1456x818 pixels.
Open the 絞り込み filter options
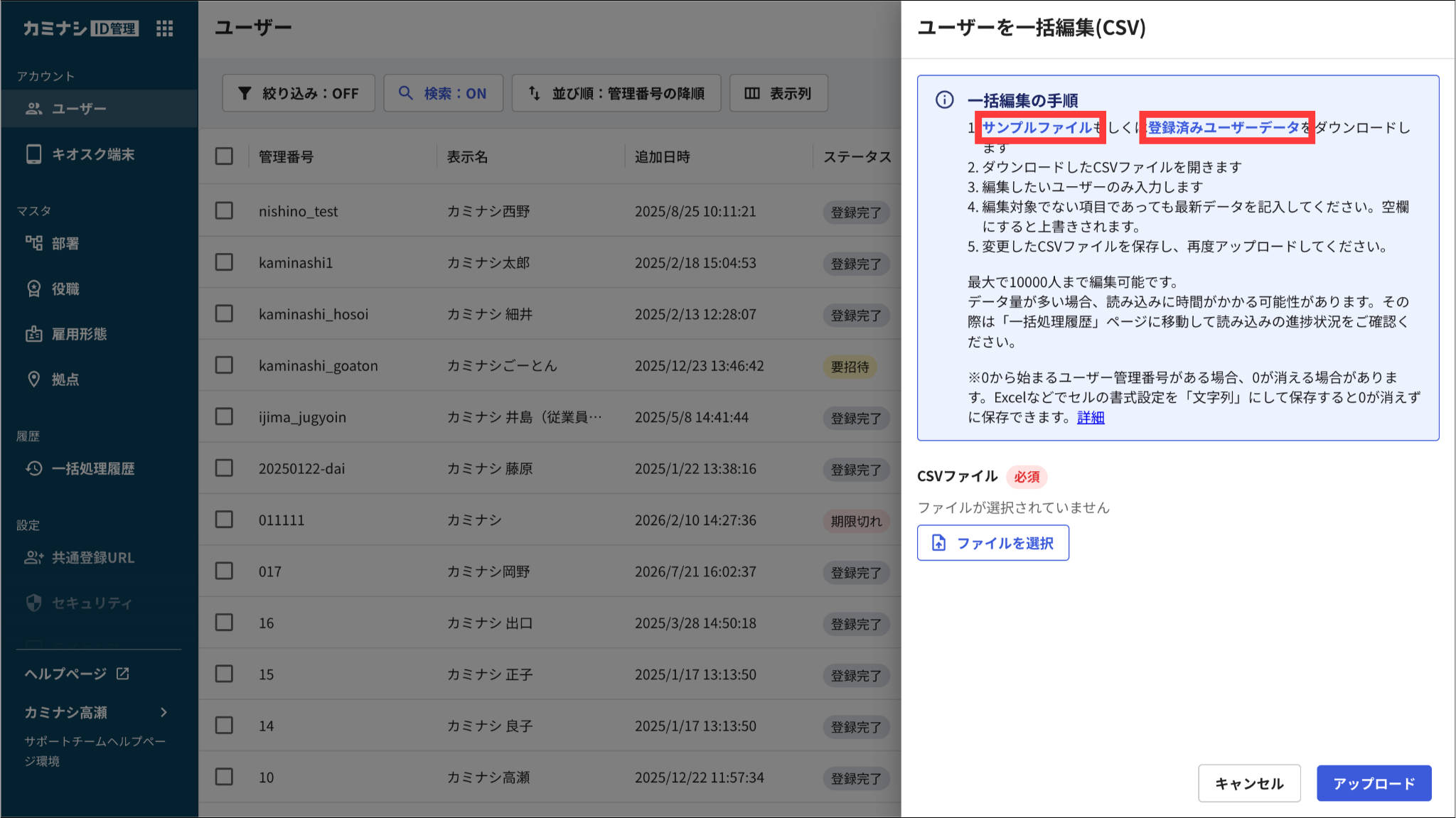pos(299,93)
